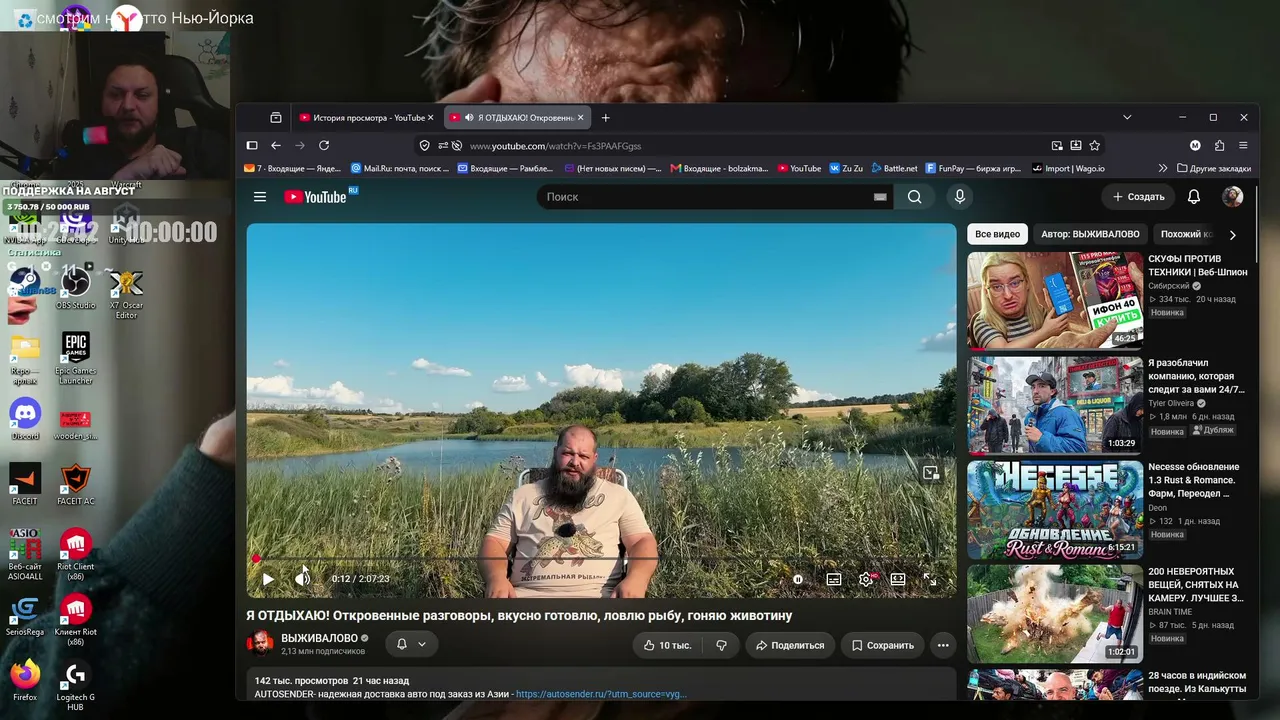This screenshot has width=1280, height=720.
Task: Open YouTube notifications bell in header
Action: [x=1193, y=197]
